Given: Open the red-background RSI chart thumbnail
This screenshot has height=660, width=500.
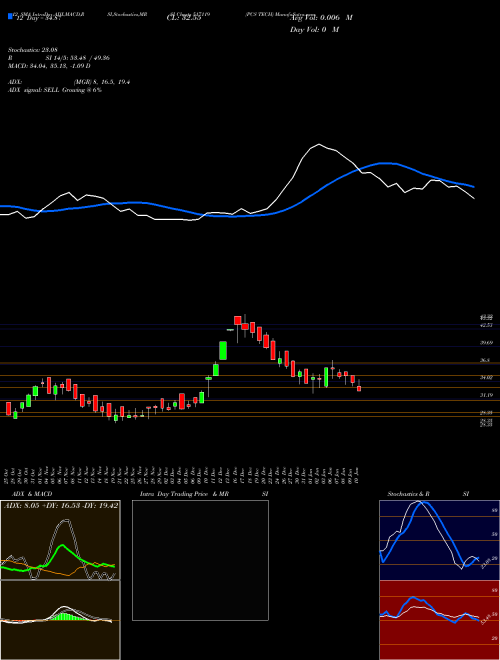Looking at the screenshot, I should point(439,620).
